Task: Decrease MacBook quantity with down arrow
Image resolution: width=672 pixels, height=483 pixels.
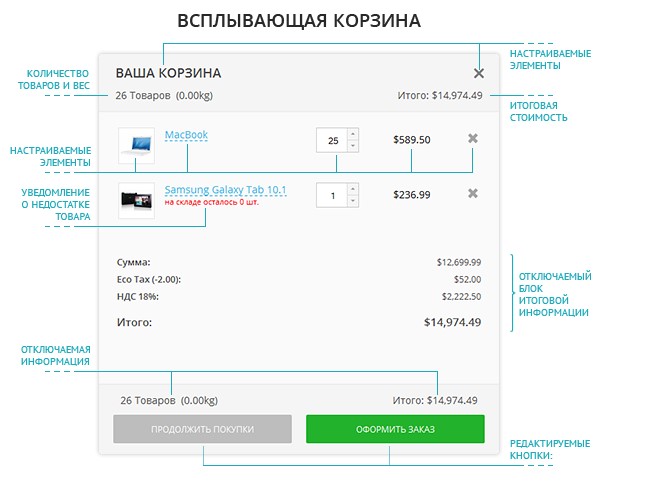Action: 353,145
